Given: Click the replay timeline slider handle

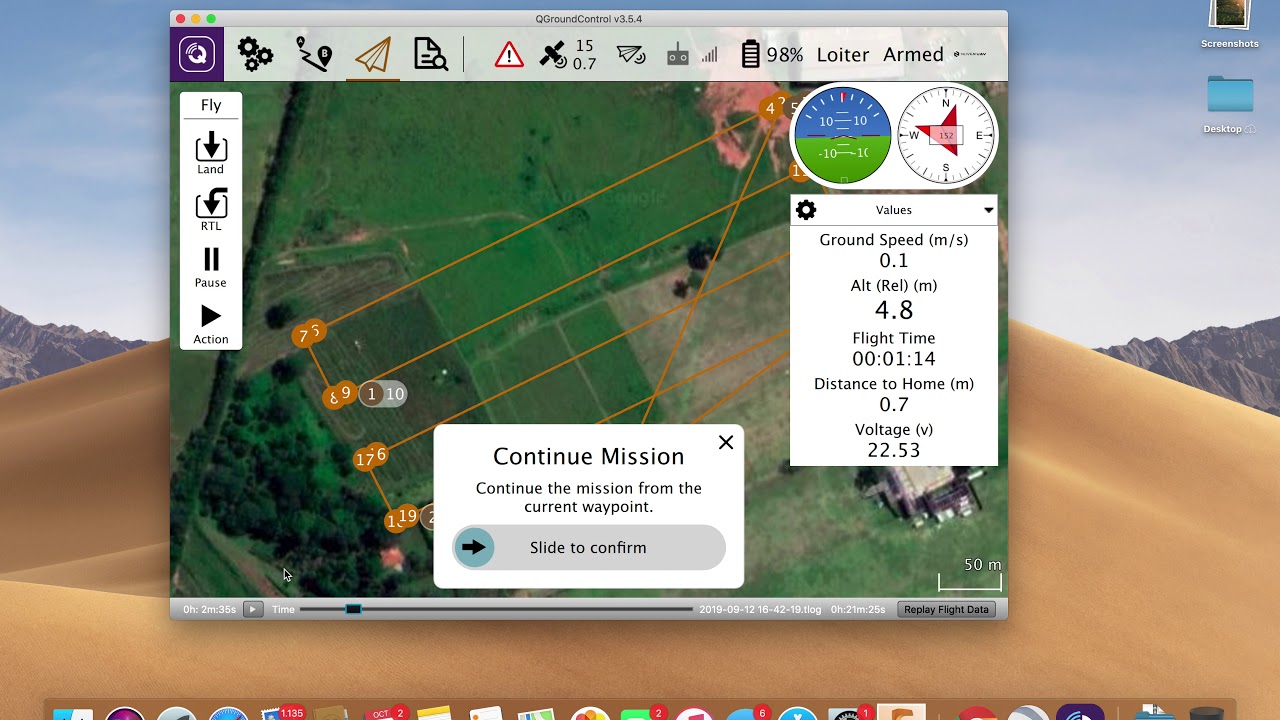Looking at the screenshot, I should click(353, 609).
